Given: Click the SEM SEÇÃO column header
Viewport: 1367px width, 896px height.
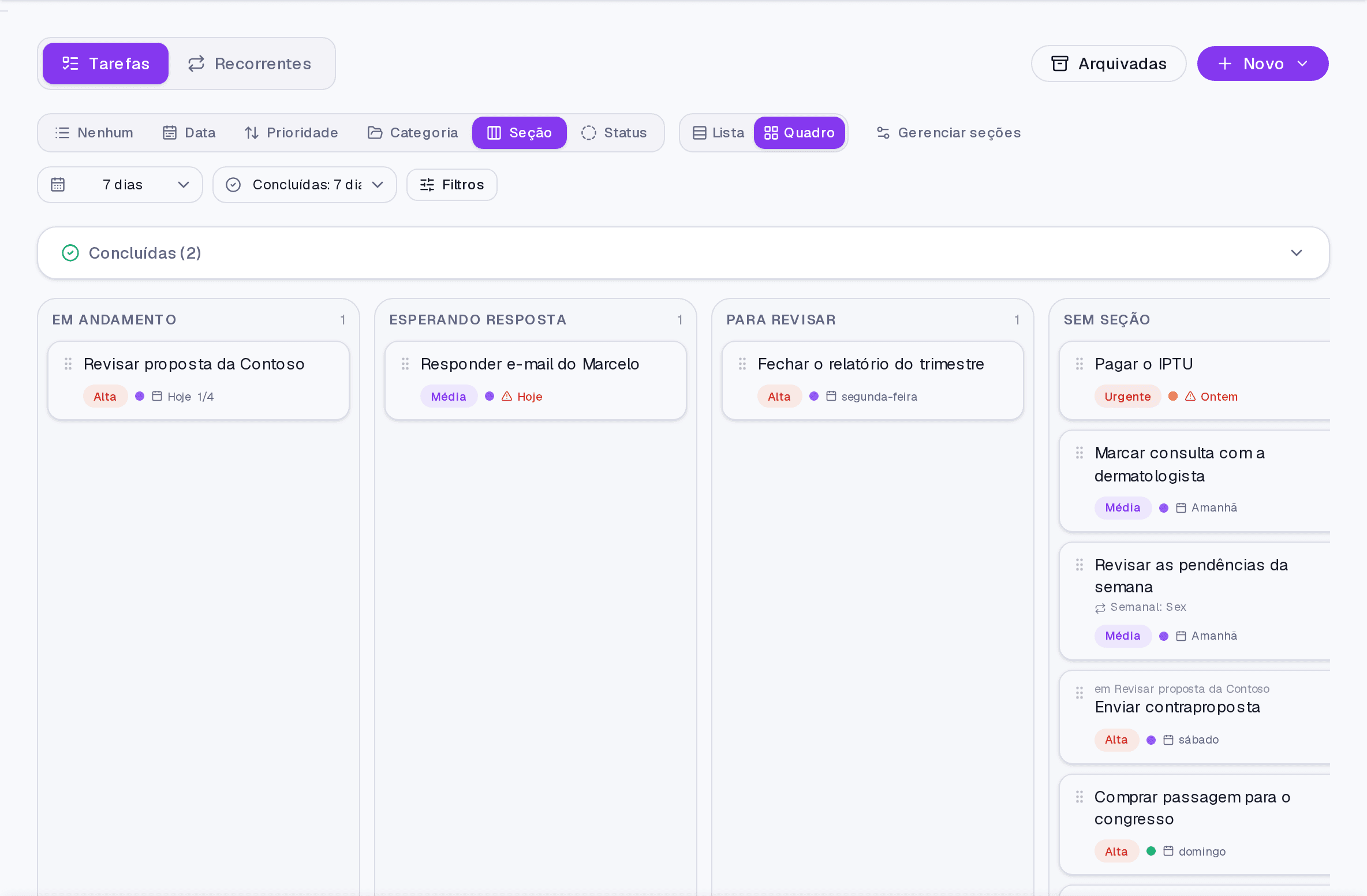Looking at the screenshot, I should click(1107, 320).
